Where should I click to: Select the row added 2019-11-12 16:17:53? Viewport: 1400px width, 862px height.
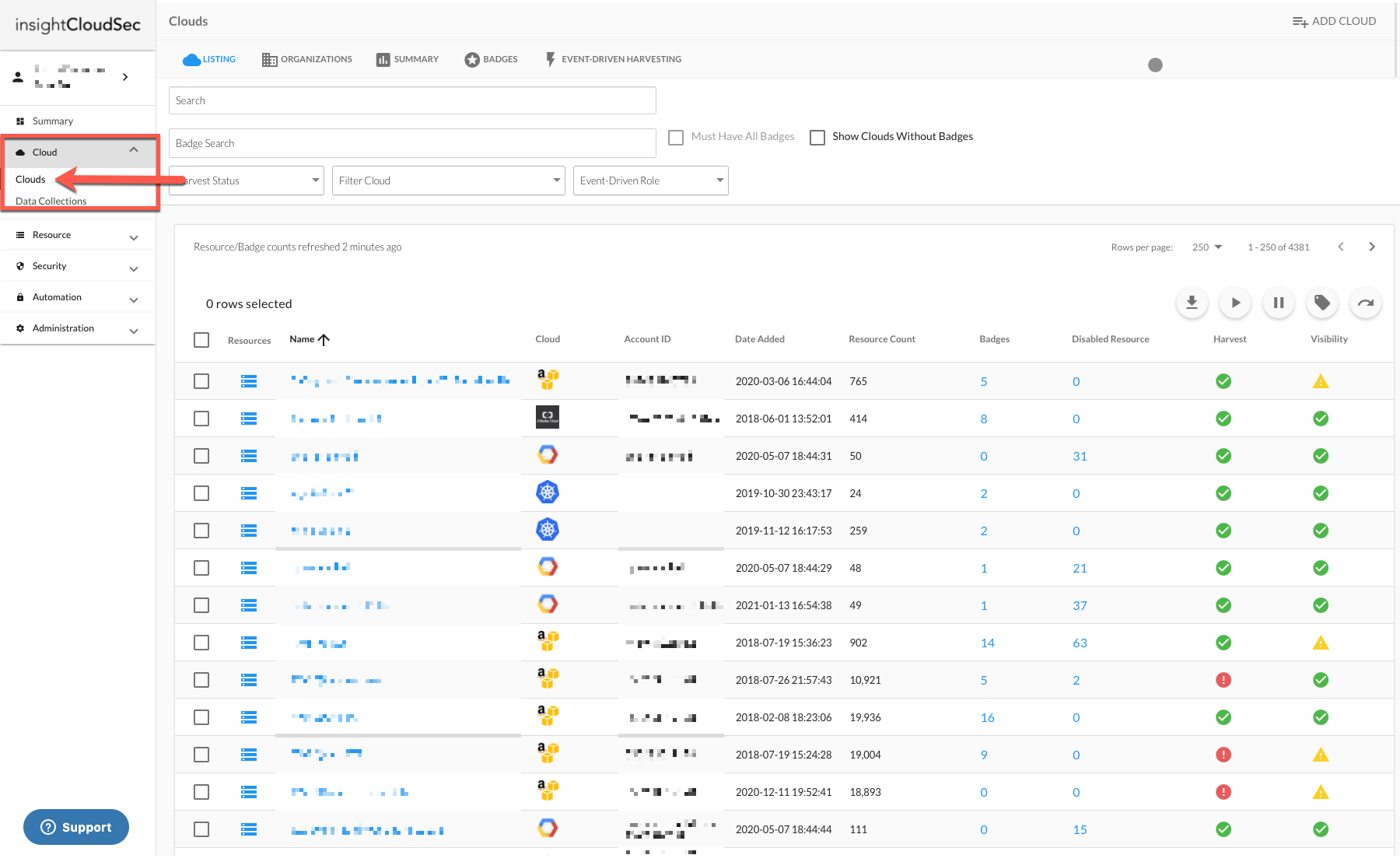click(201, 531)
